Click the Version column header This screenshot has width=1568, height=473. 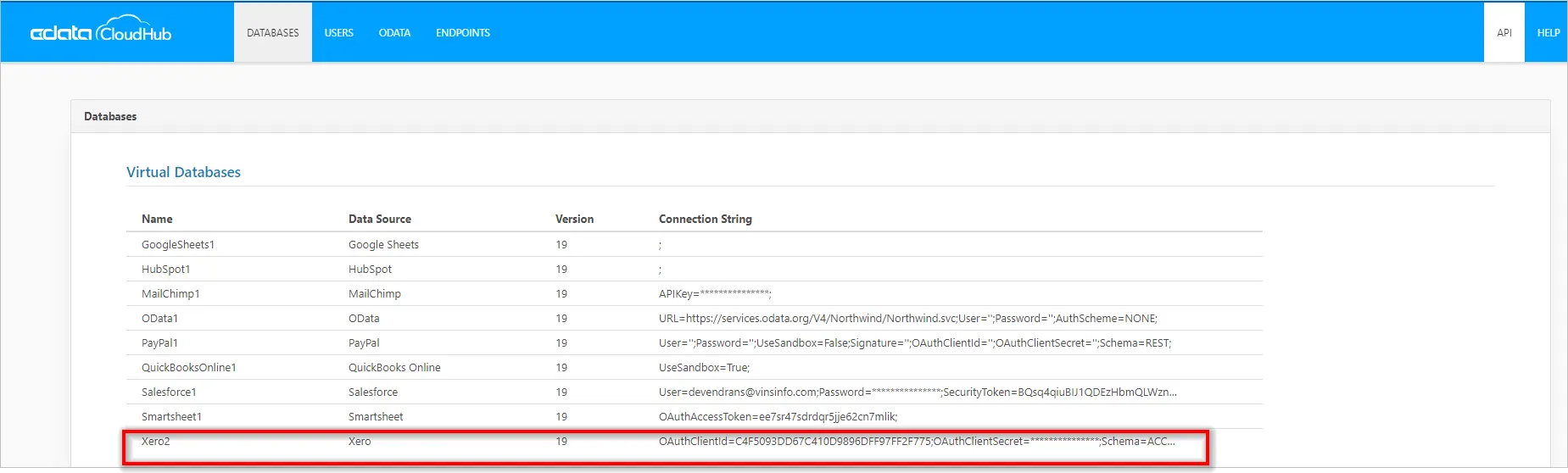point(574,219)
